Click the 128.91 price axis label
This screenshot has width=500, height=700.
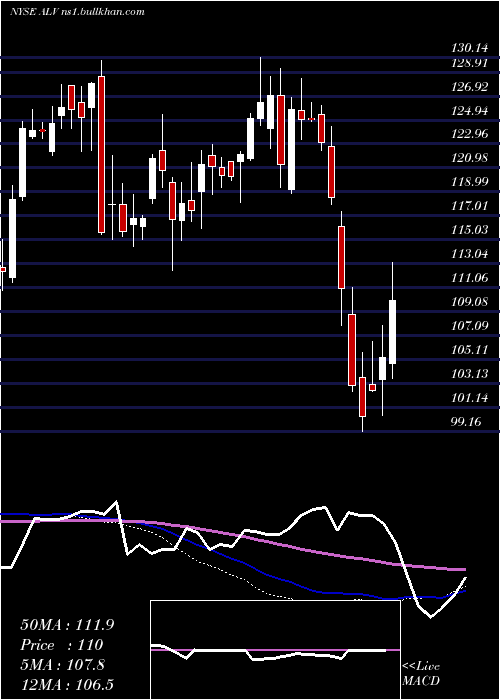click(469, 62)
